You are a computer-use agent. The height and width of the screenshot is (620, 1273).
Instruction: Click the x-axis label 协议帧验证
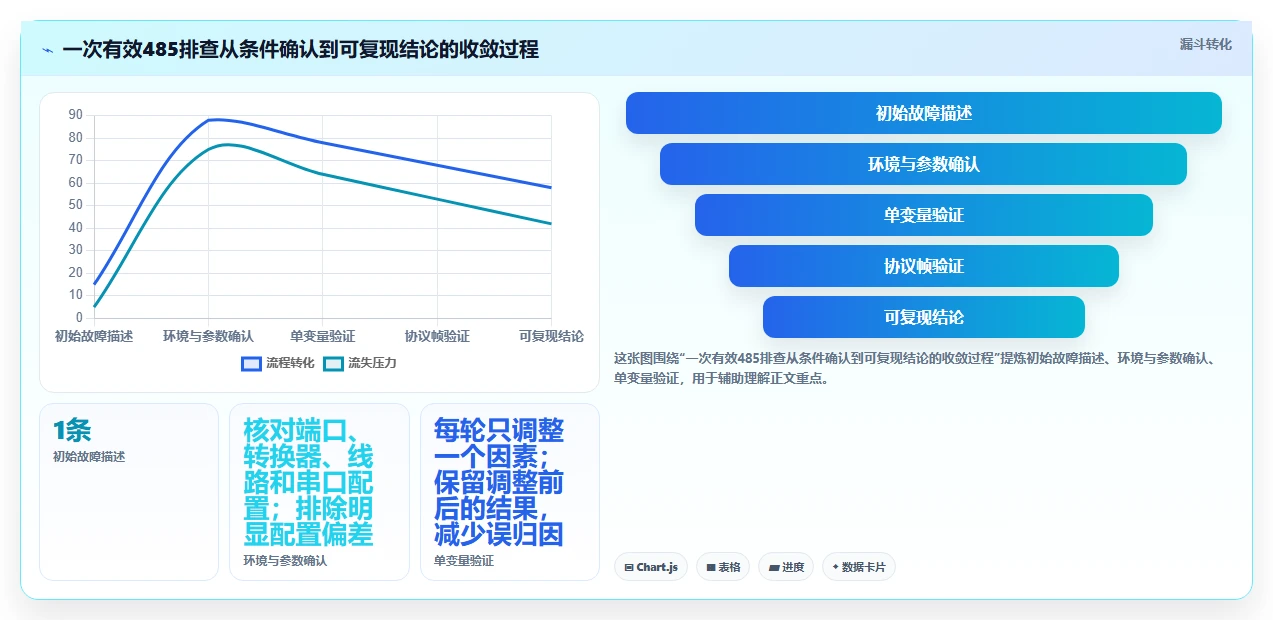coord(437,336)
